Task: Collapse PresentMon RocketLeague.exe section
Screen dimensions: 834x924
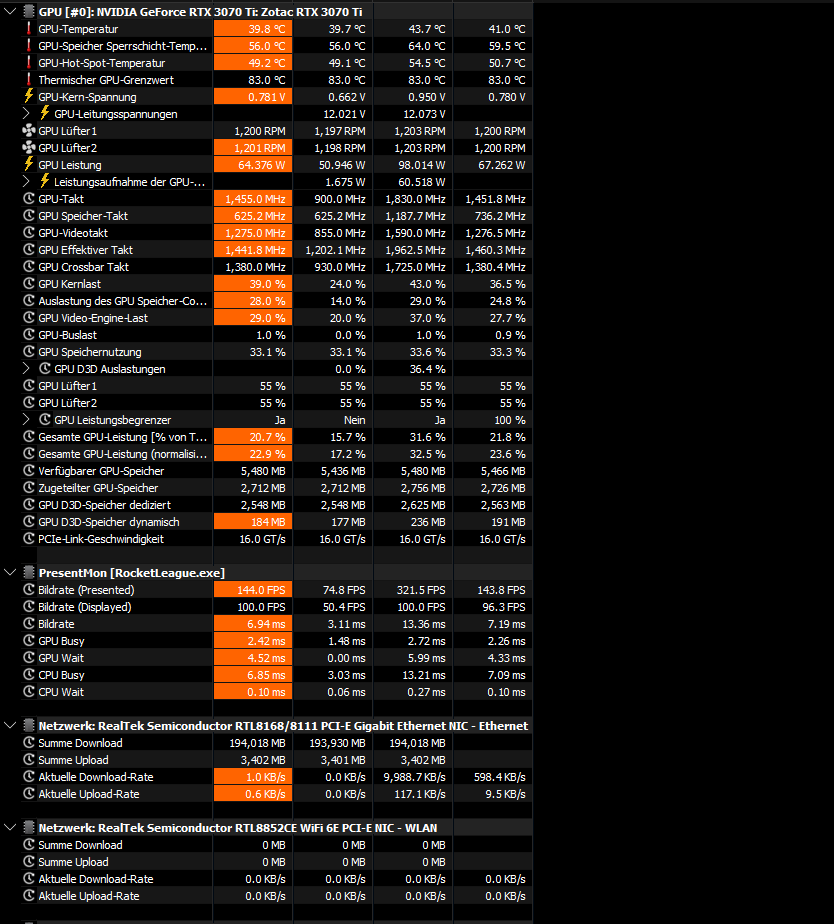Action: (10, 572)
